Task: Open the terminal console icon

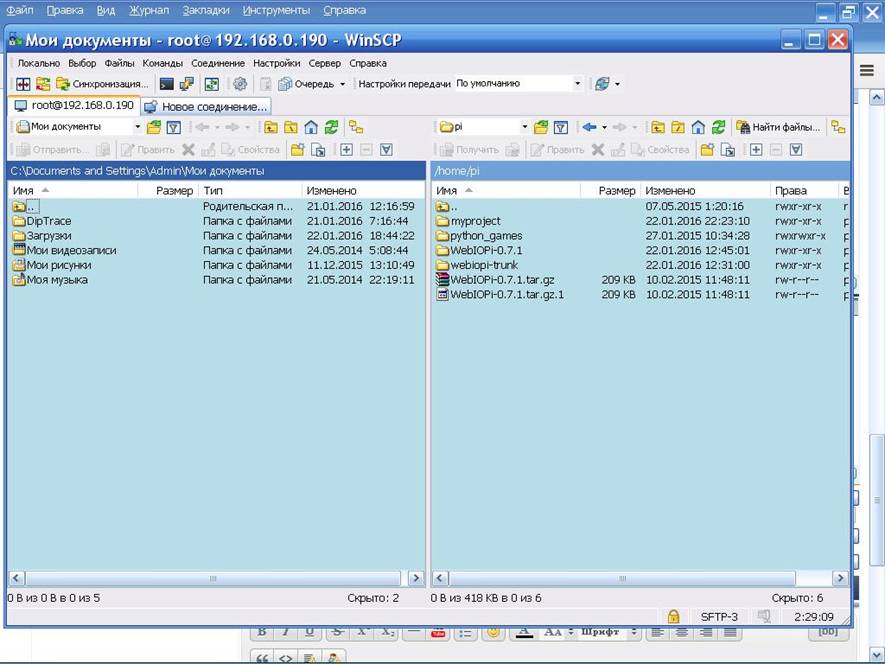Action: (167, 84)
